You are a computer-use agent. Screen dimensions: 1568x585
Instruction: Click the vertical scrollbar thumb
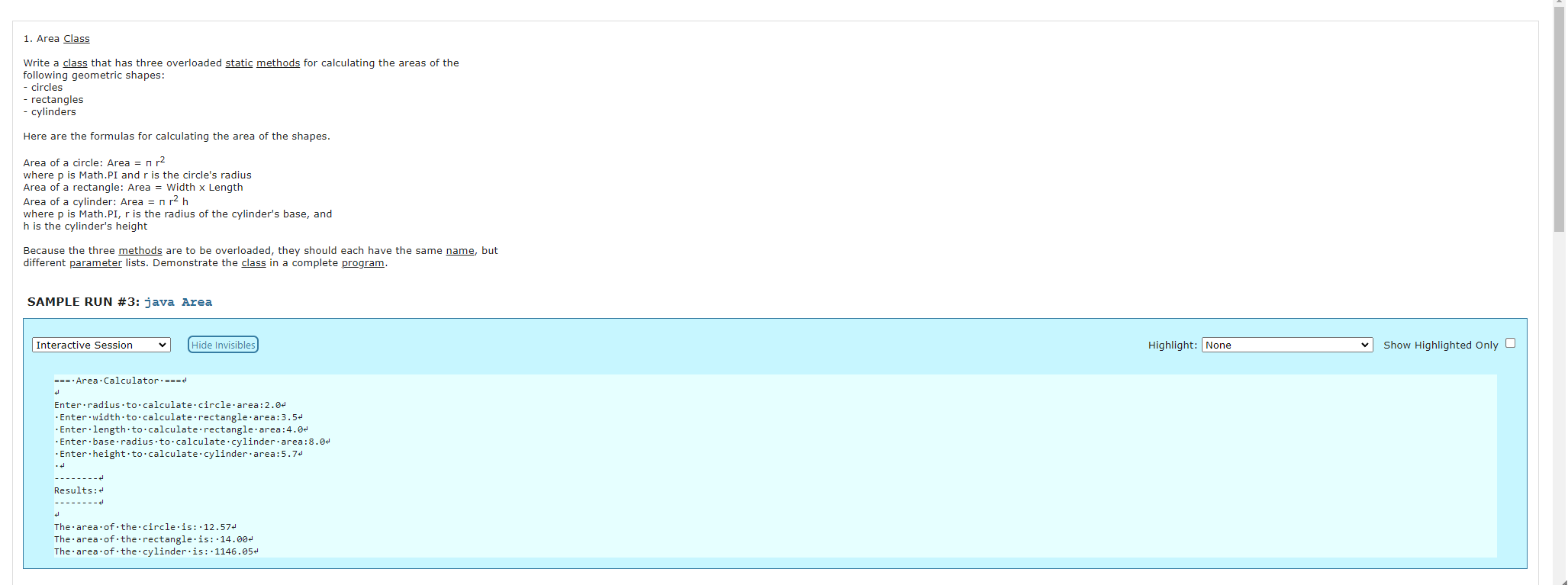click(x=1560, y=118)
